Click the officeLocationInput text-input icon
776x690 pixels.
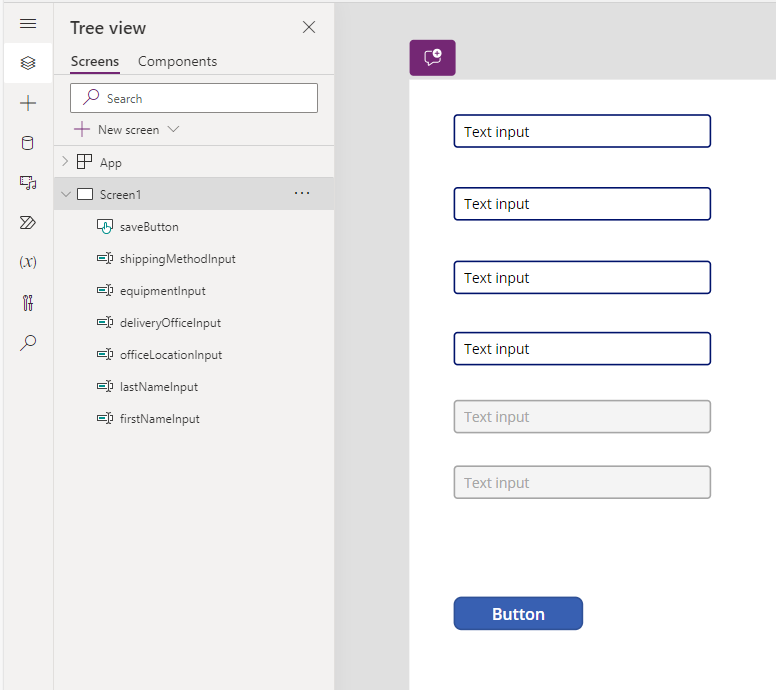point(105,354)
